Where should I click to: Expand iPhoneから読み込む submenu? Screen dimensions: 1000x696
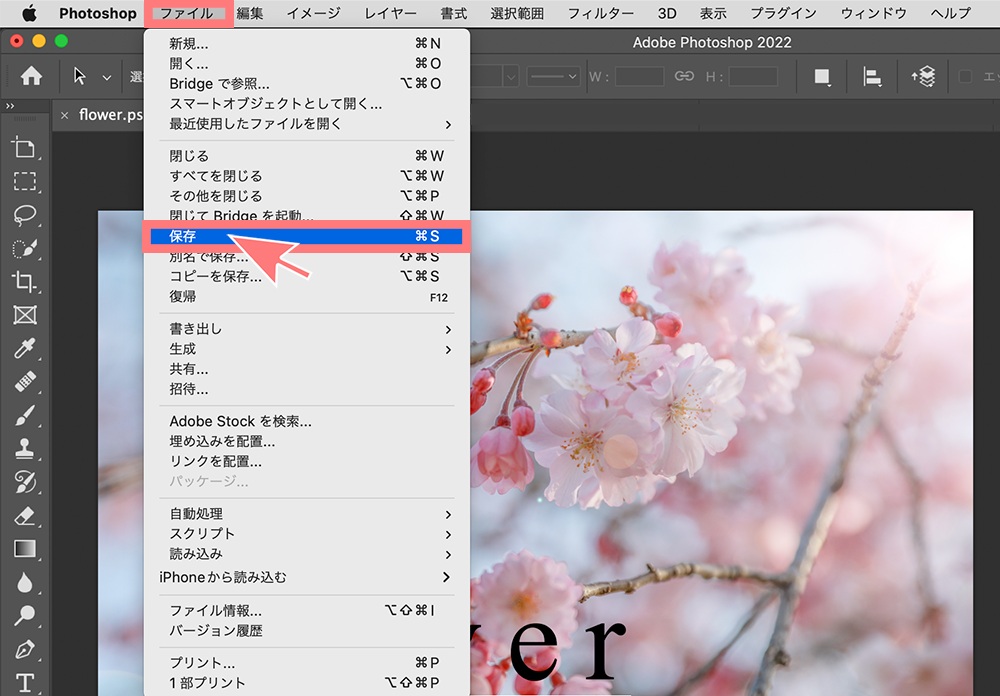coord(306,577)
